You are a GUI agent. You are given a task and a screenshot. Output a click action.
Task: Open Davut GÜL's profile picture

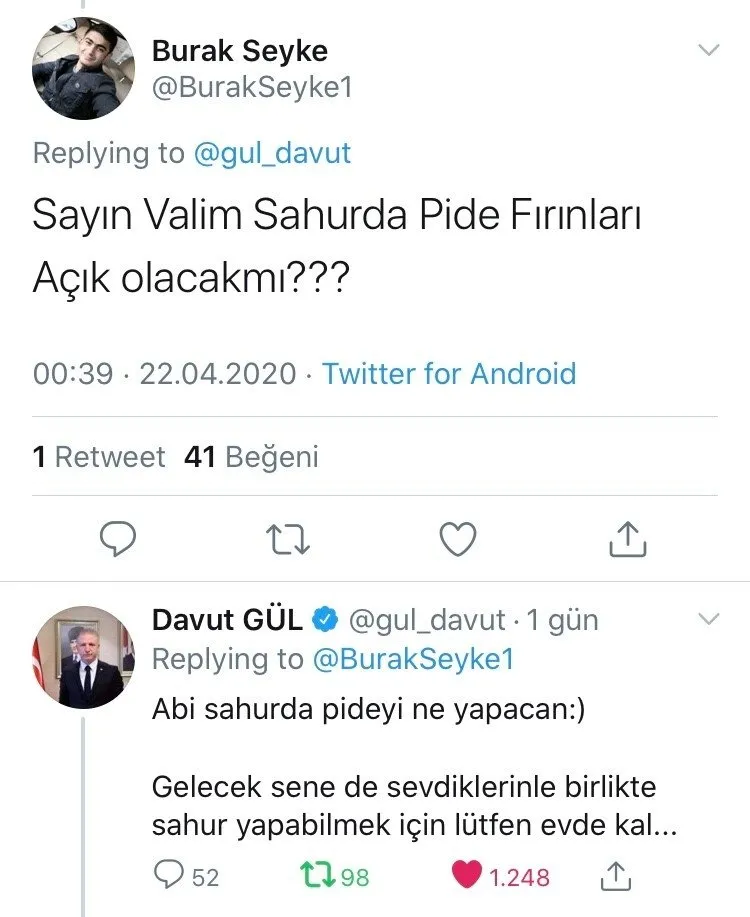84,655
